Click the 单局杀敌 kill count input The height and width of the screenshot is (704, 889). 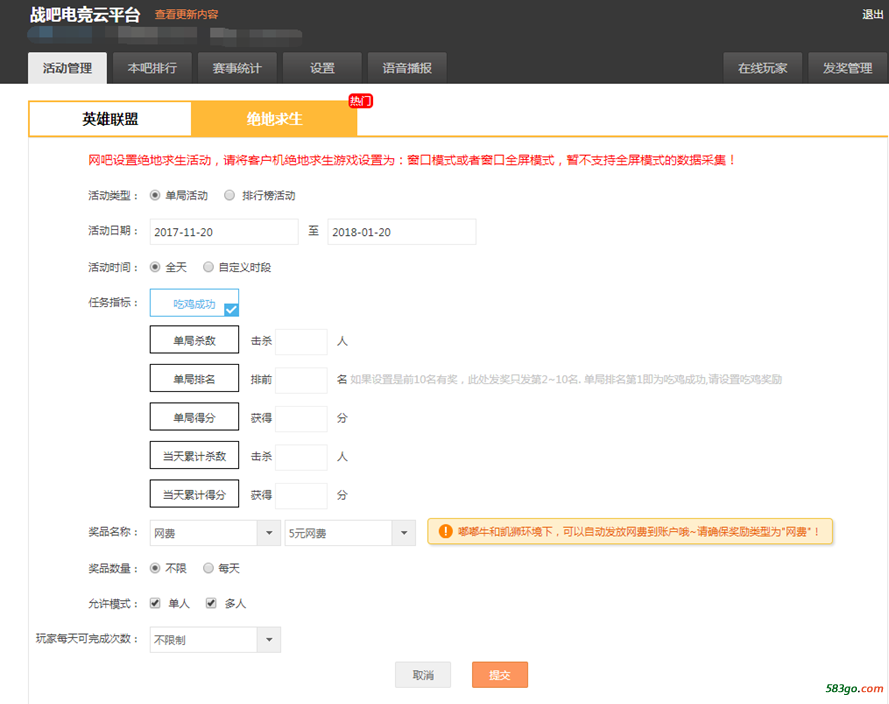(301, 341)
